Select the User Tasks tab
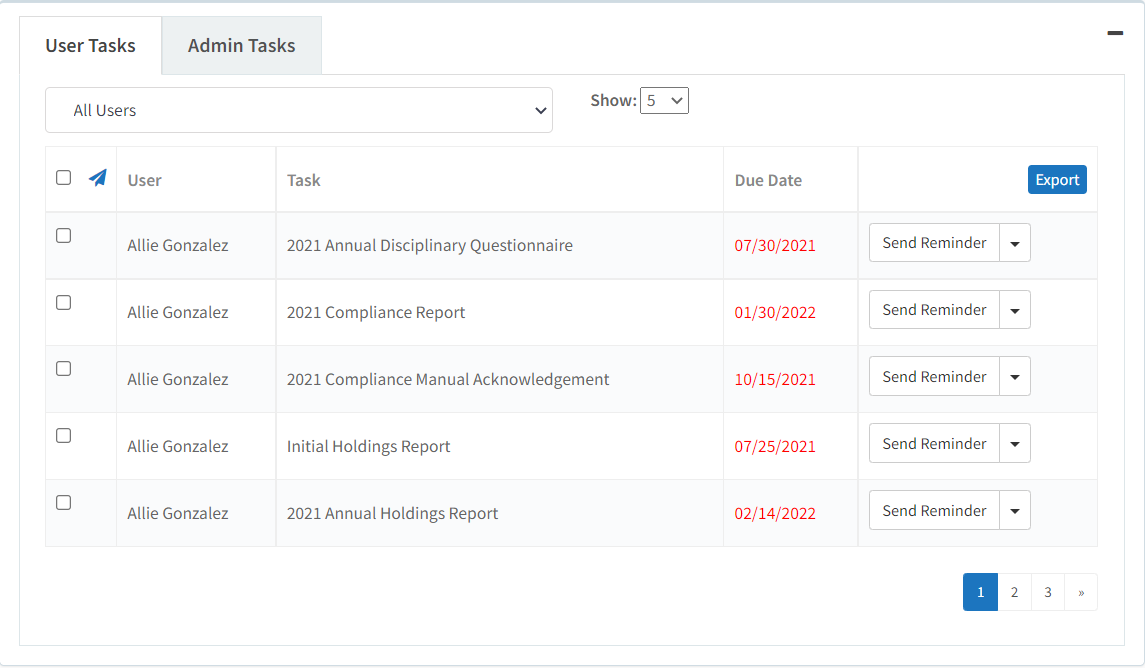 [90, 45]
